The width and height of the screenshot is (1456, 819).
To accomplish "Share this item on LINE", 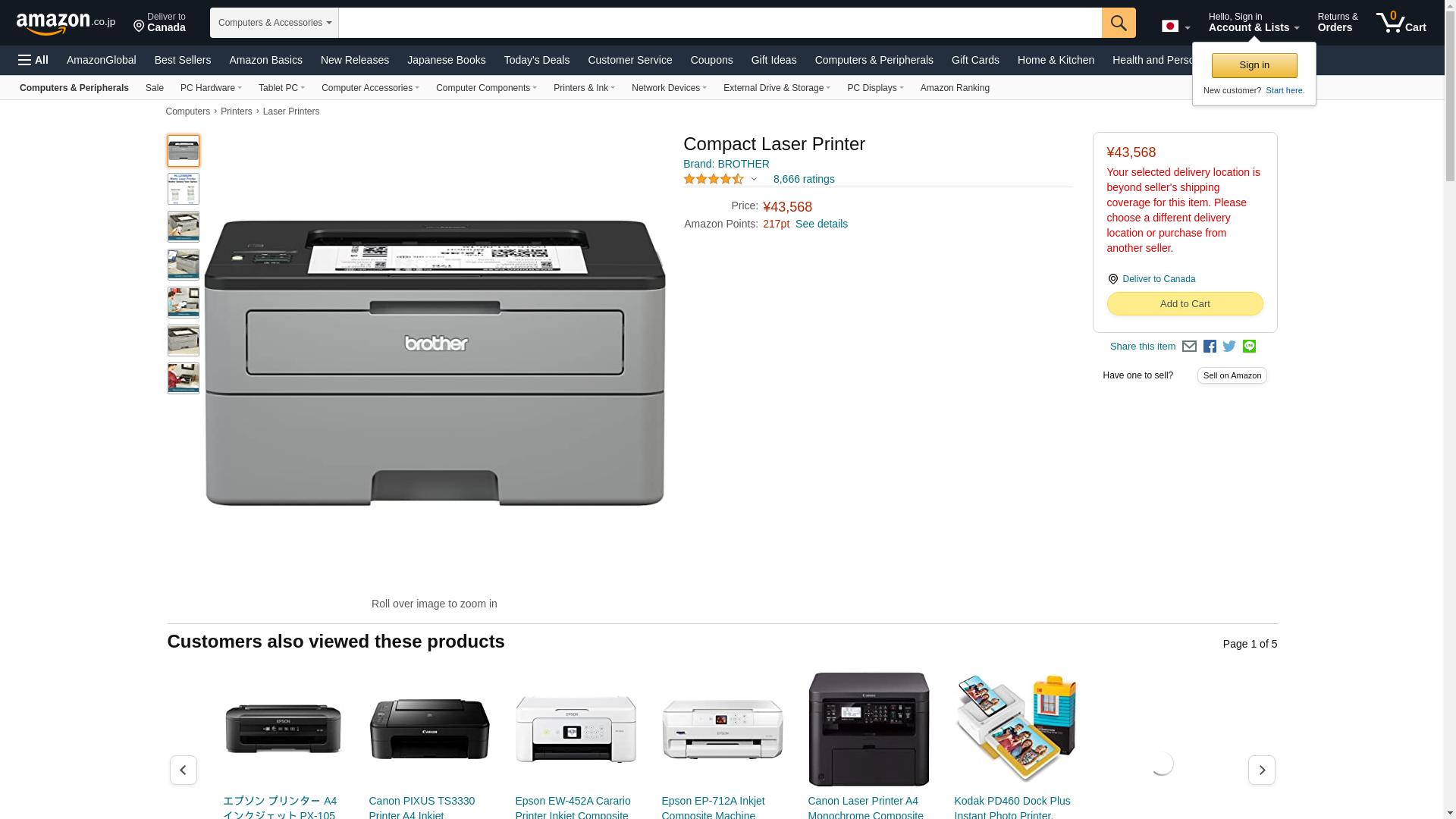I will (x=1249, y=347).
